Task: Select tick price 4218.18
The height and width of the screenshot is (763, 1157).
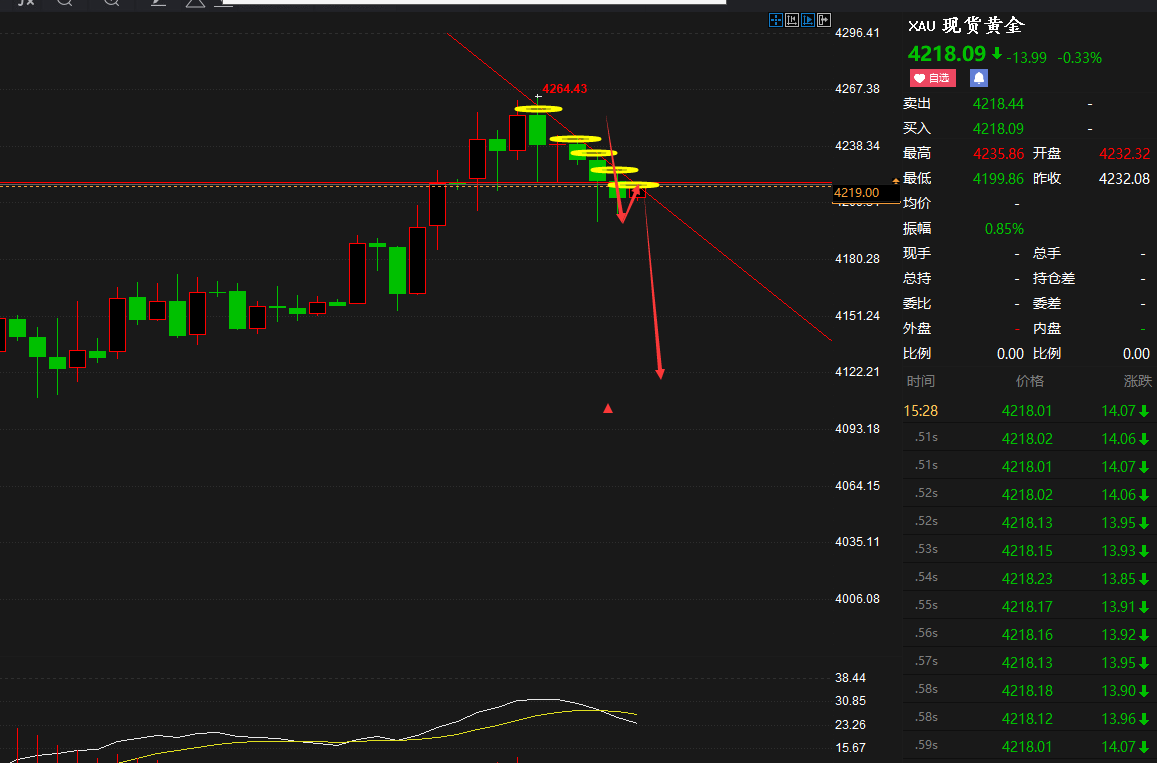Action: [1027, 691]
